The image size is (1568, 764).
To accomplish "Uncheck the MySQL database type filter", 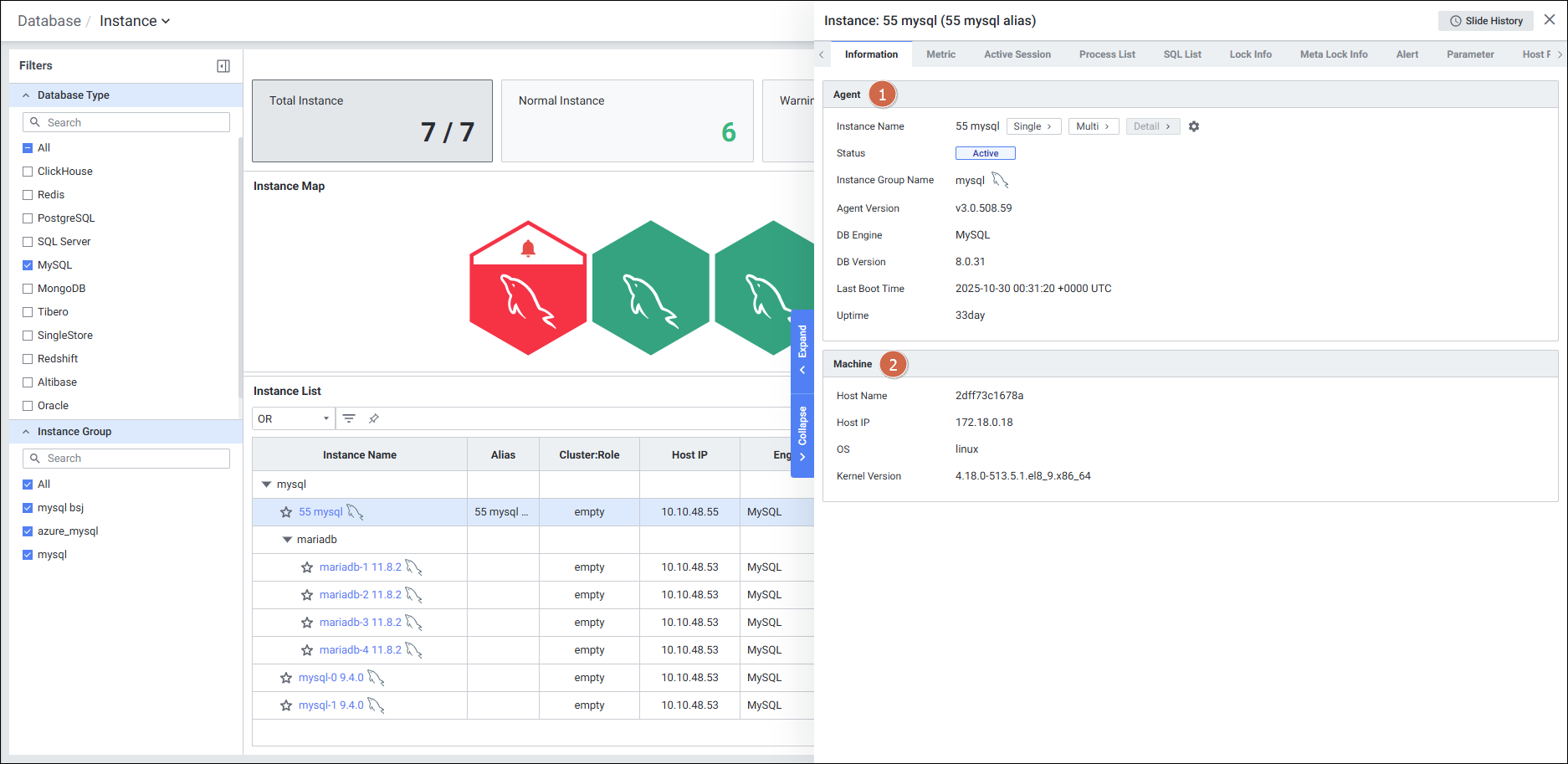I will [x=28, y=265].
